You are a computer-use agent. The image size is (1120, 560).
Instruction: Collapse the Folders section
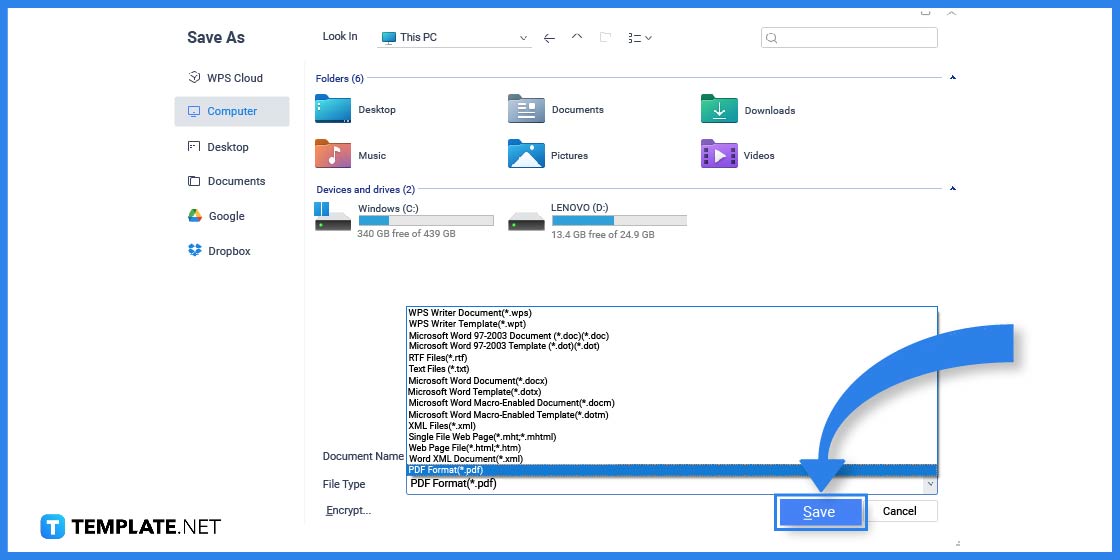click(952, 78)
